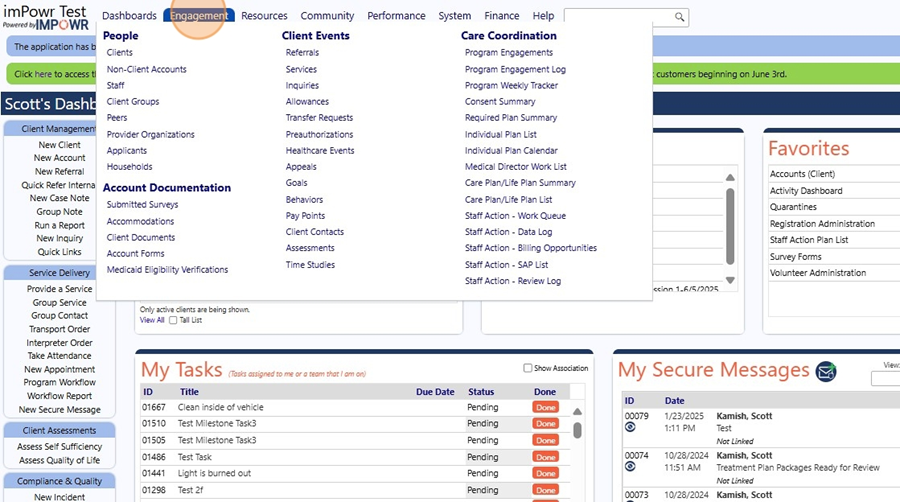Open Staff Action - Review Log
Image resolution: width=900 pixels, height=502 pixels.
[x=513, y=281]
